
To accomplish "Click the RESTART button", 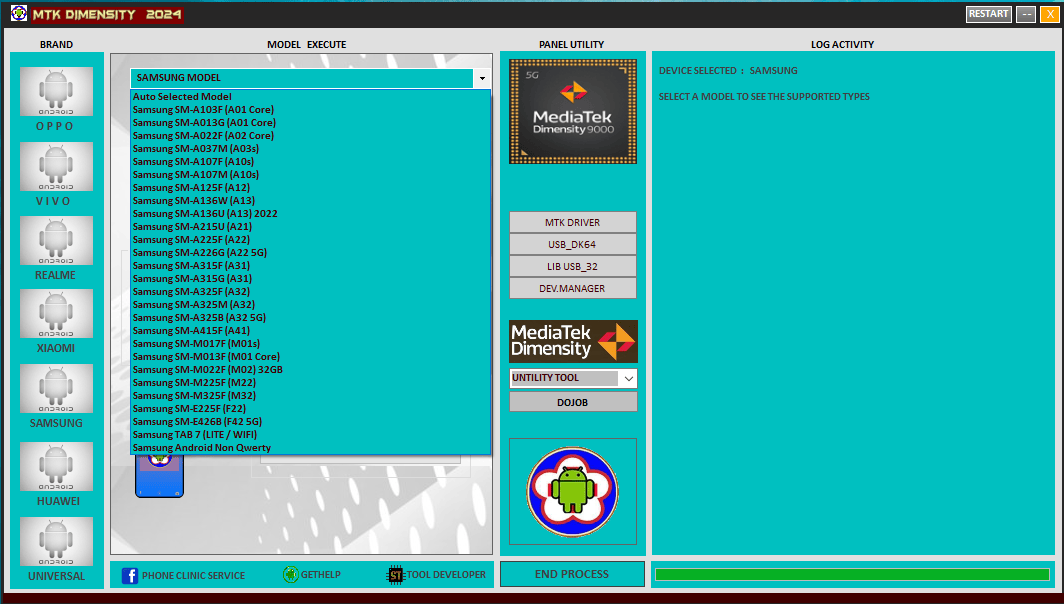I will coord(989,14).
